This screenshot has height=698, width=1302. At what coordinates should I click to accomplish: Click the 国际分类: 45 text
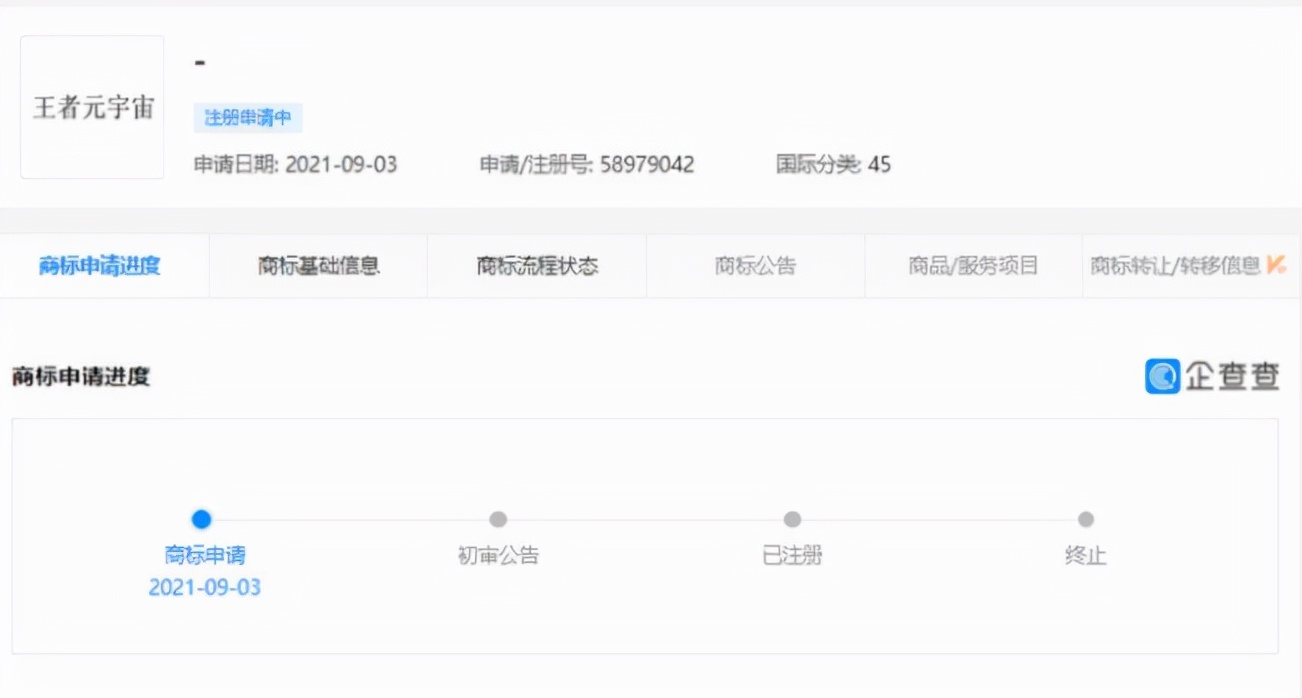pos(834,165)
